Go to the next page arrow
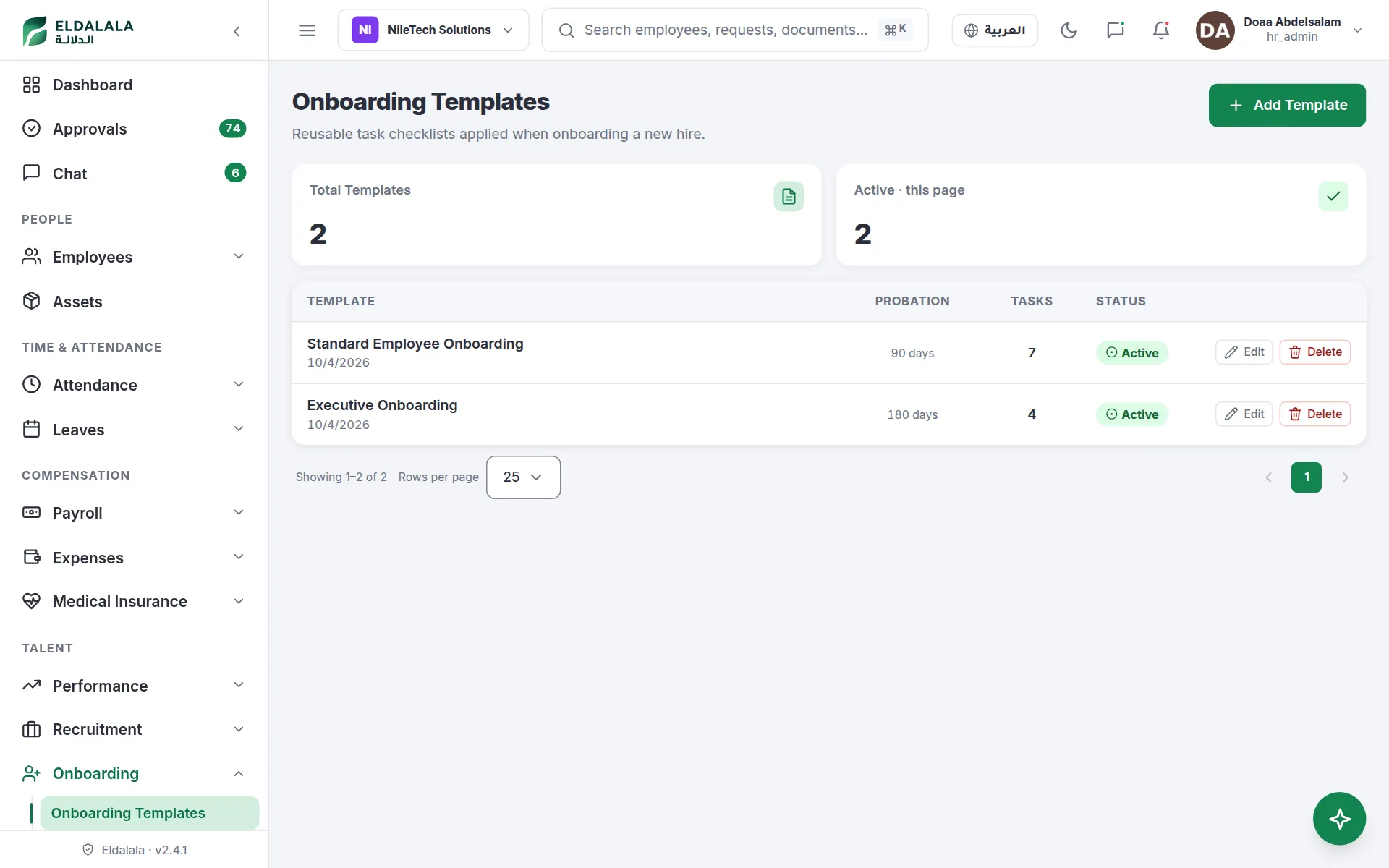Screen dimensions: 1389x868 click(x=1345, y=477)
